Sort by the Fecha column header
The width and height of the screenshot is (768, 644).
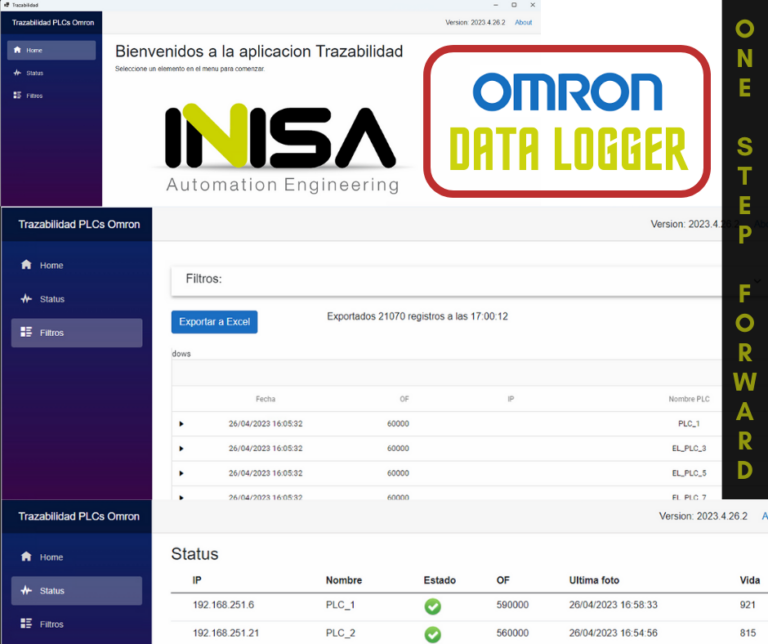coord(265,399)
